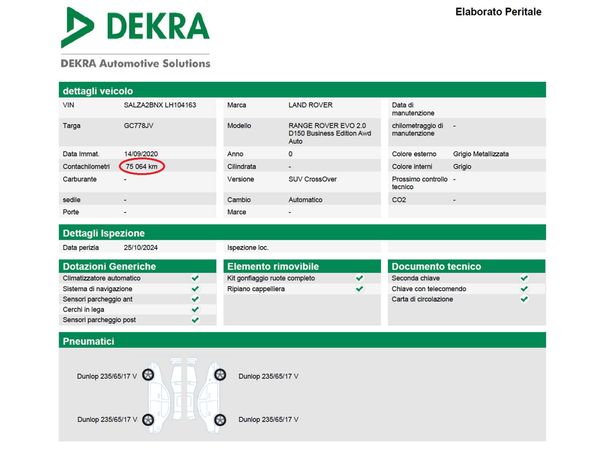Click the Versione value SUV CrossOver

312,179
